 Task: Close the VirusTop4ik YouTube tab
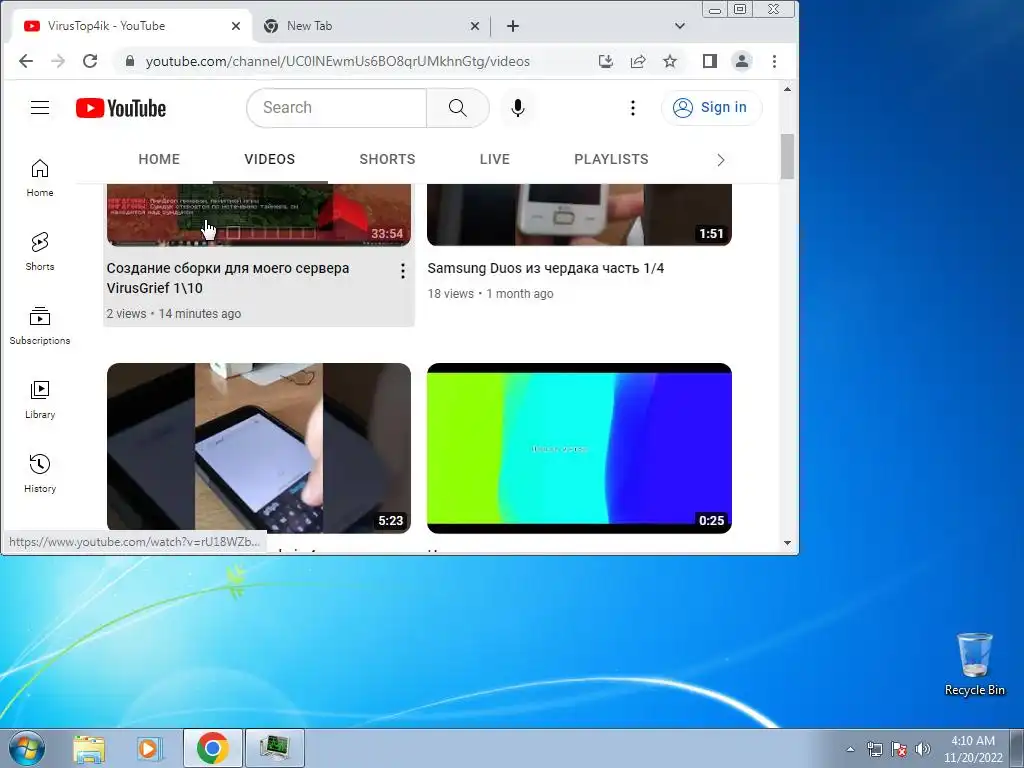[x=236, y=26]
